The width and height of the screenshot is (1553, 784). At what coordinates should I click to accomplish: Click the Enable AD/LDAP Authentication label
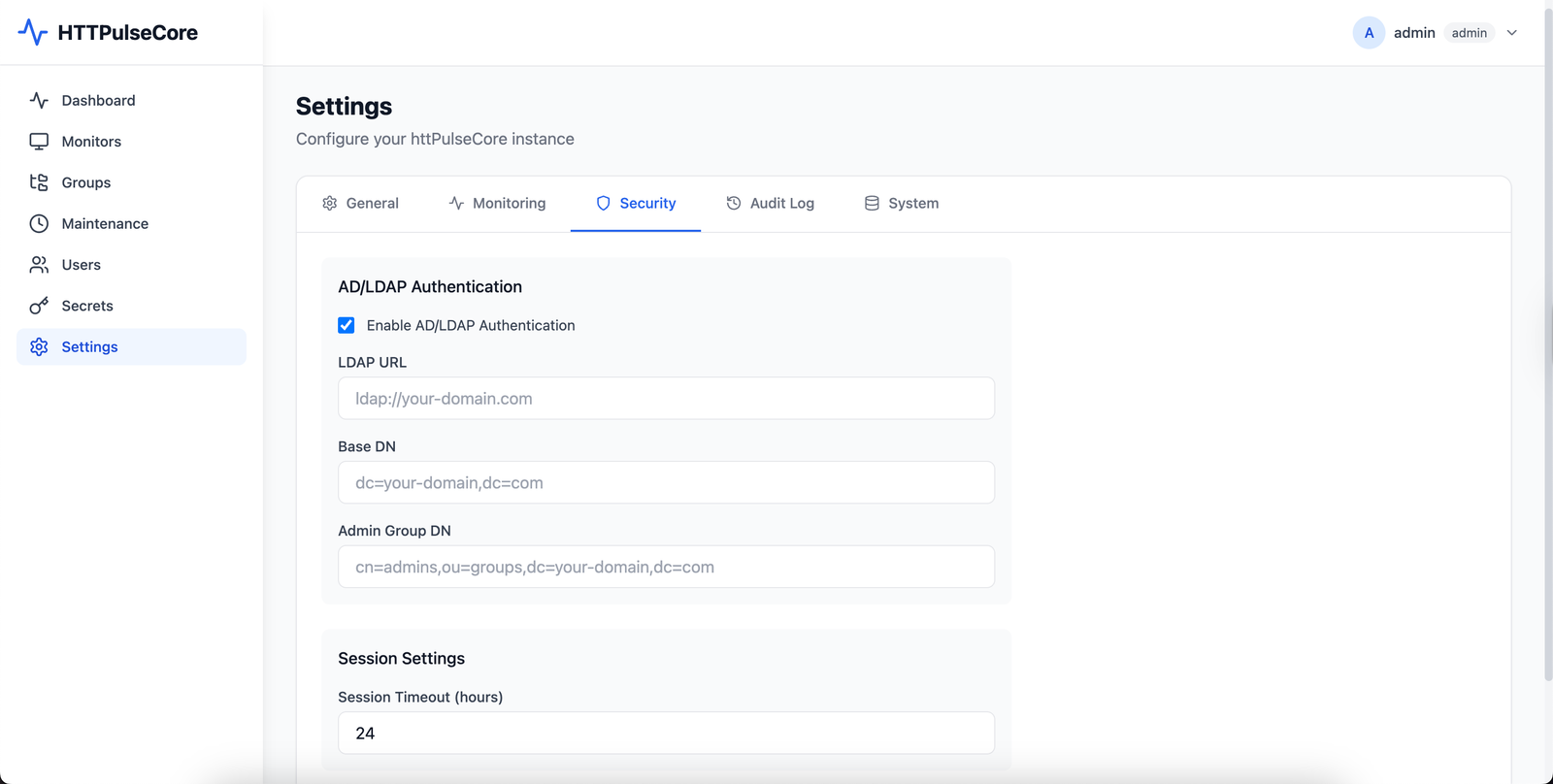471,326
